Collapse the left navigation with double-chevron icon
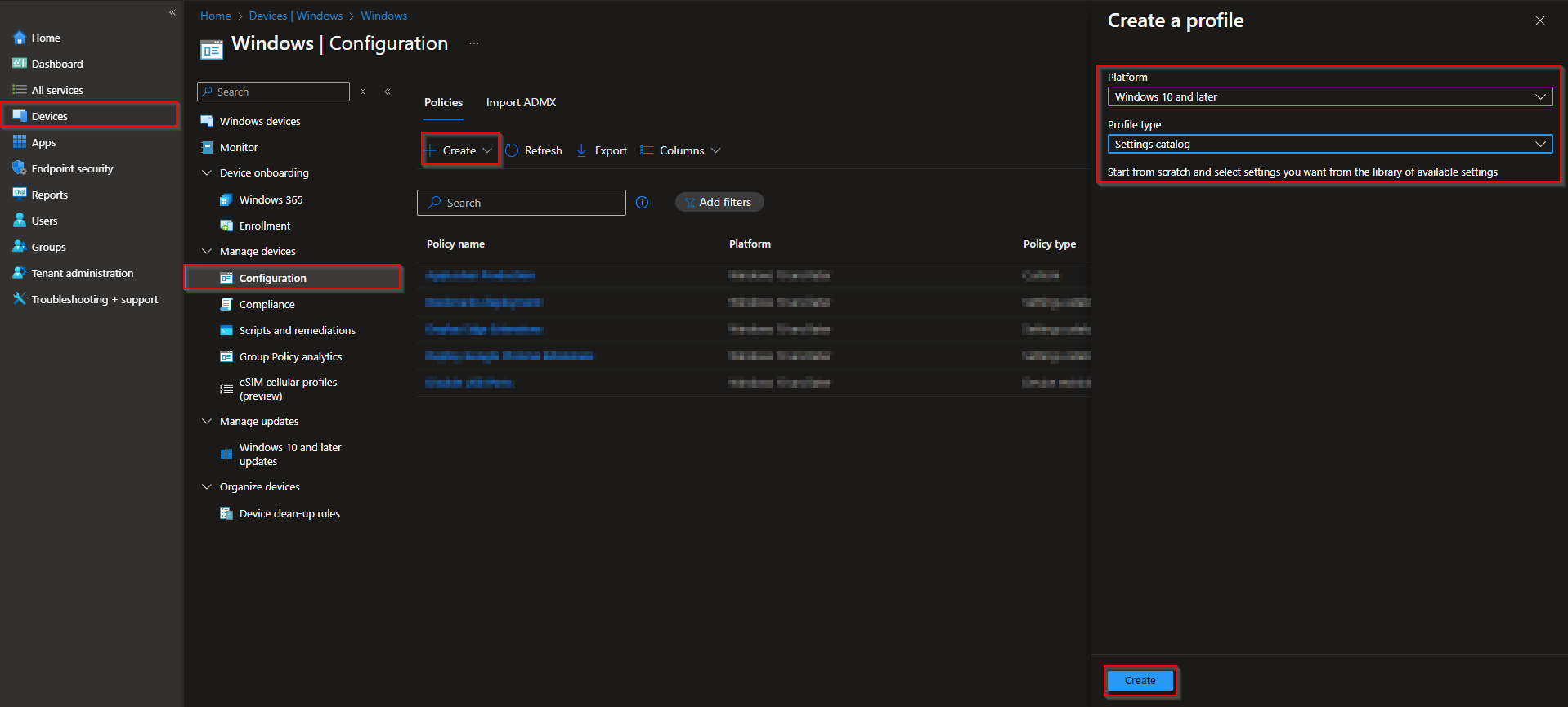This screenshot has width=1568, height=707. coord(172,12)
